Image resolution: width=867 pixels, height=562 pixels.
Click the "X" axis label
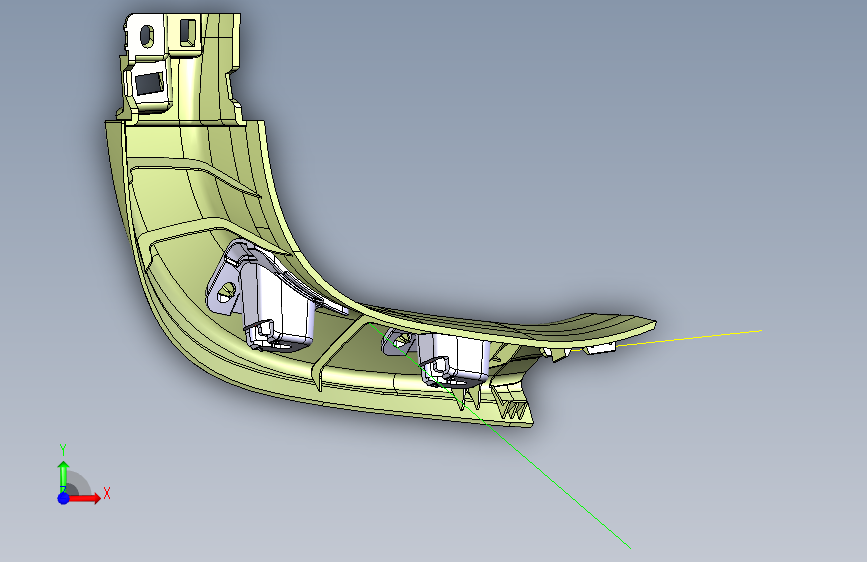(x=107, y=493)
